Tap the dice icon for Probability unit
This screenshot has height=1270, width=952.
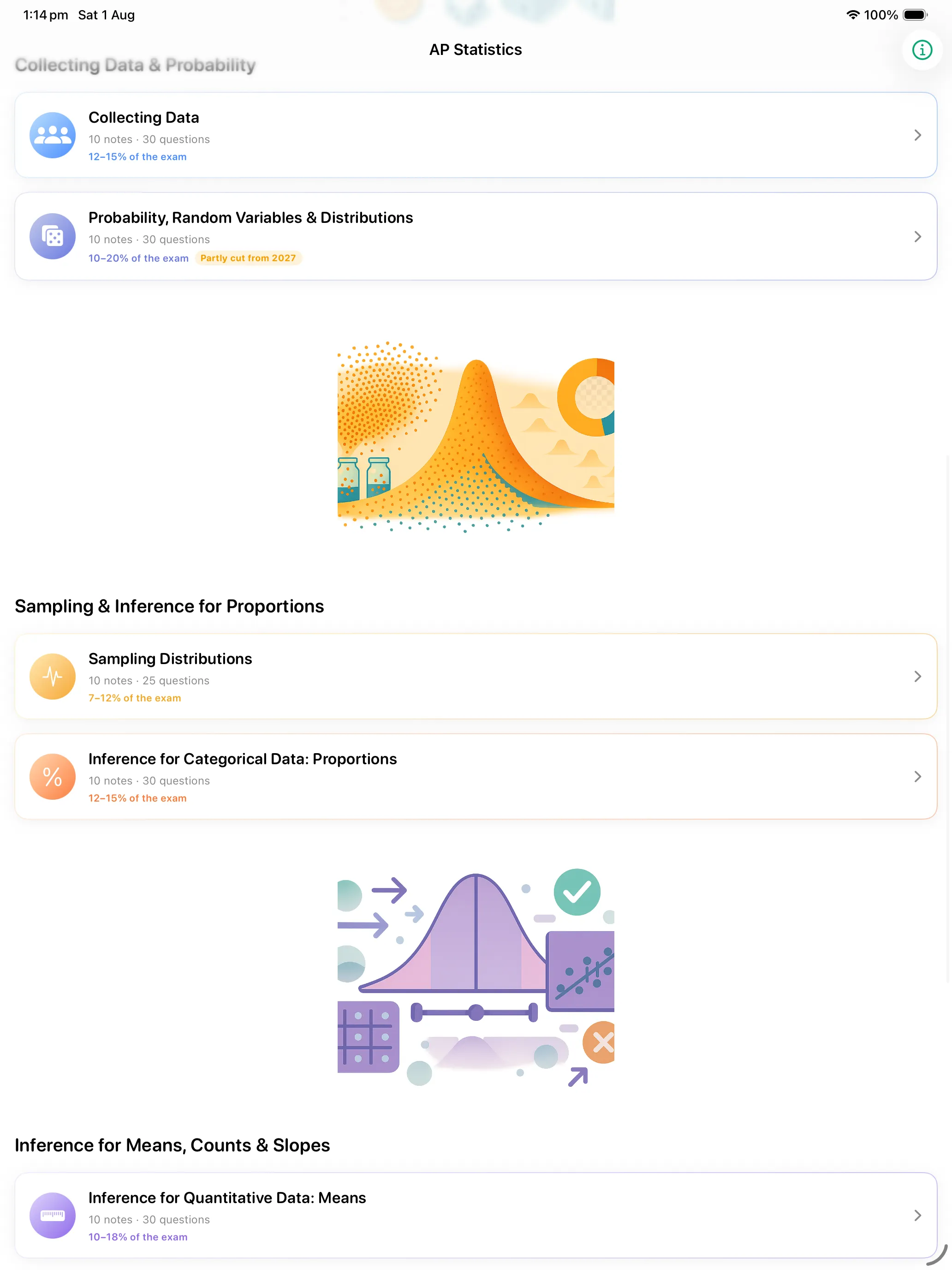point(52,237)
